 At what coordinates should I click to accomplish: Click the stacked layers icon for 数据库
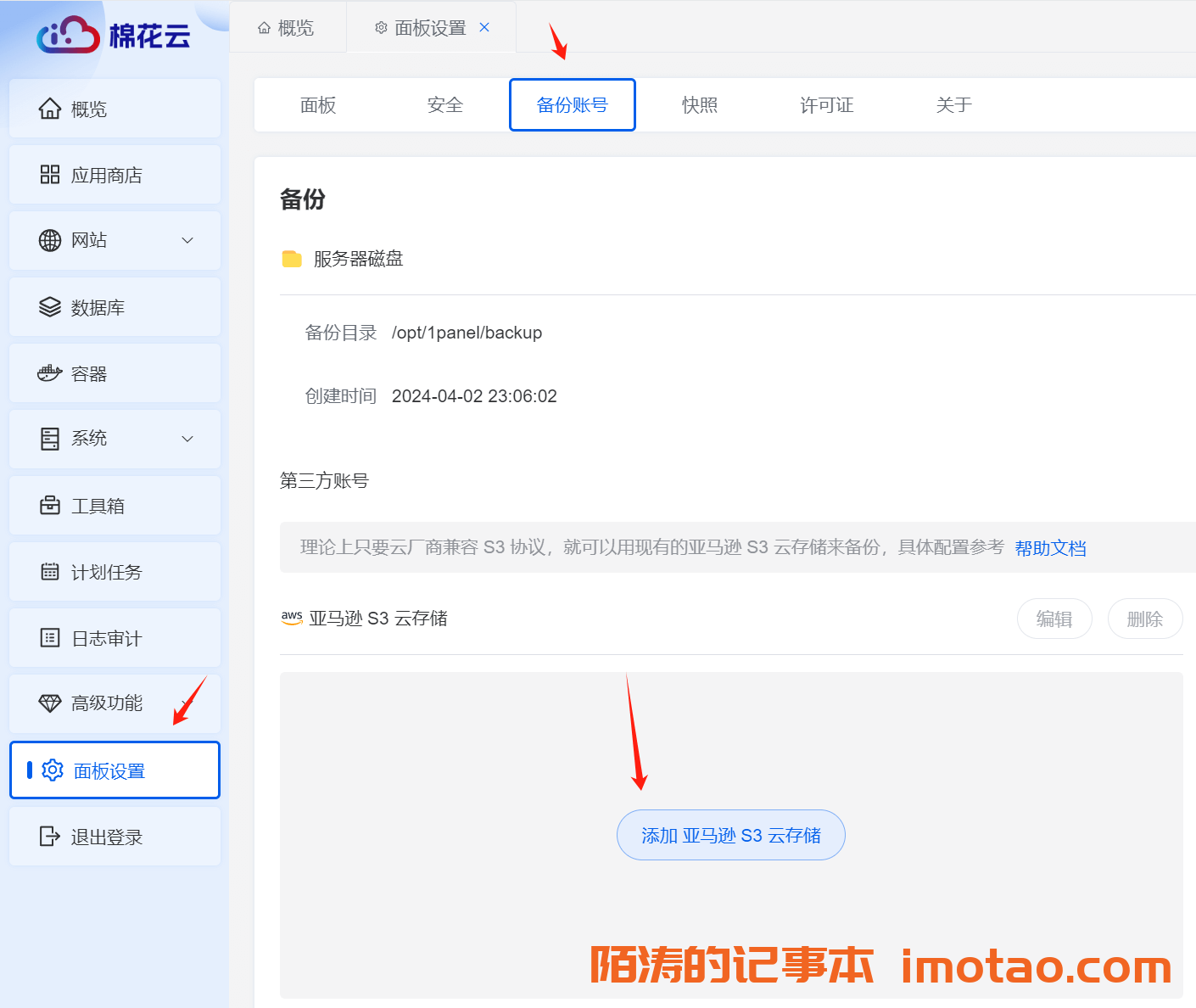(x=50, y=307)
